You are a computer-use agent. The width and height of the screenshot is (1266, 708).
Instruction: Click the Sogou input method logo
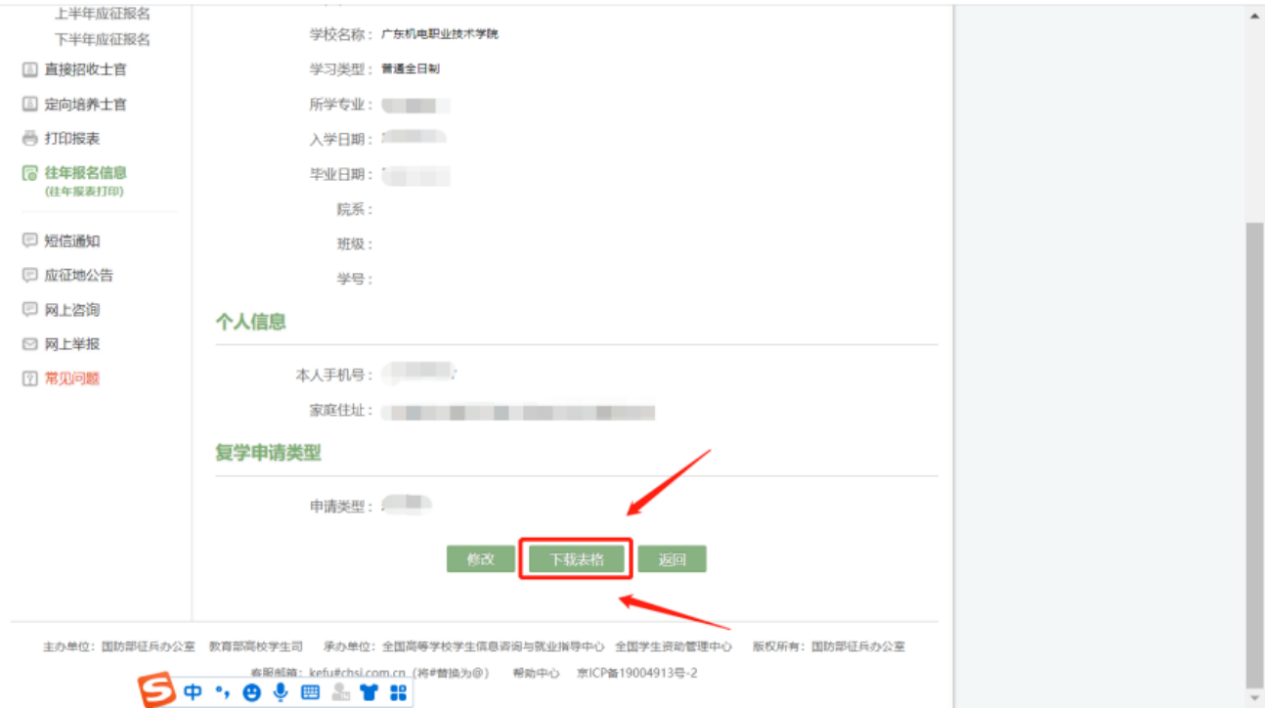156,691
